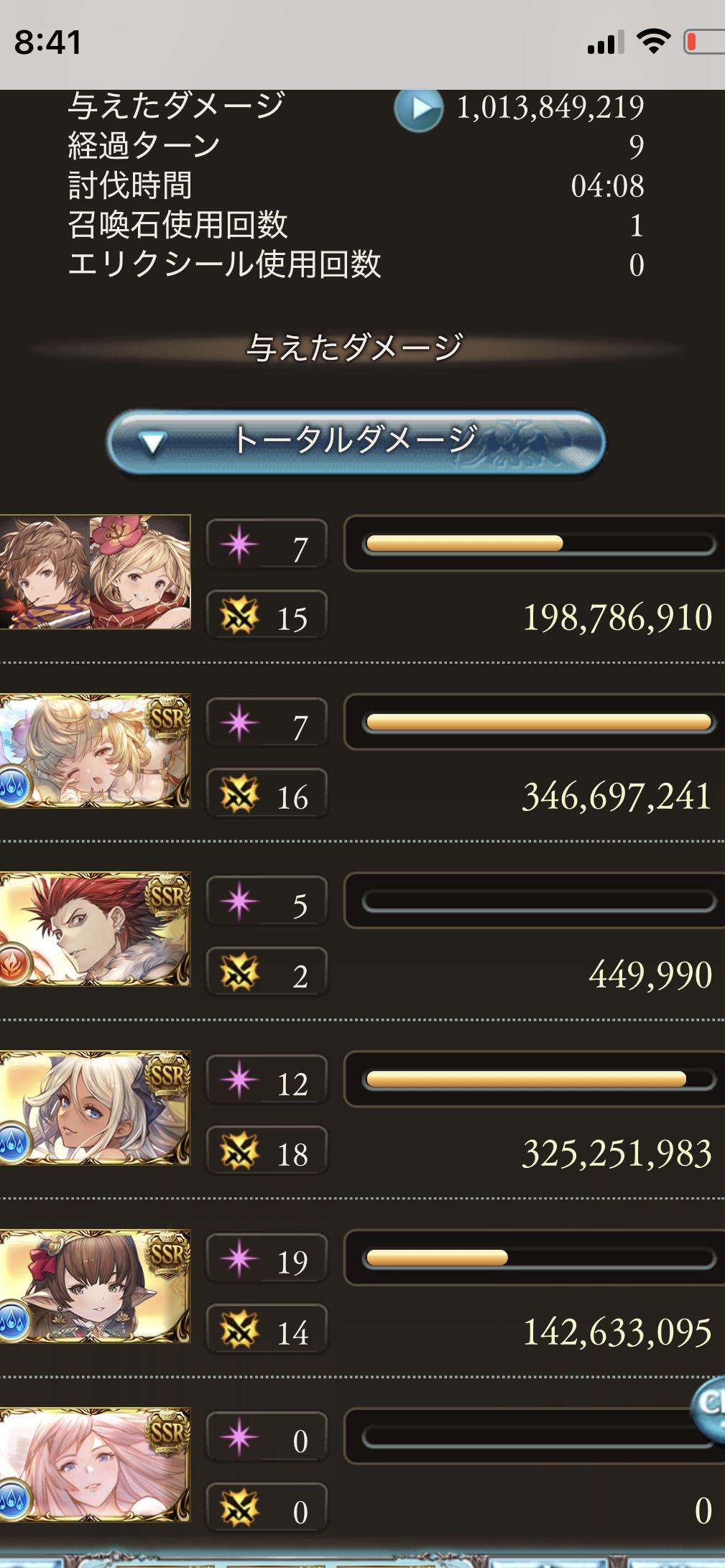Tap the yellow attack icon showing 14
725x1568 pixels.
click(x=239, y=1331)
